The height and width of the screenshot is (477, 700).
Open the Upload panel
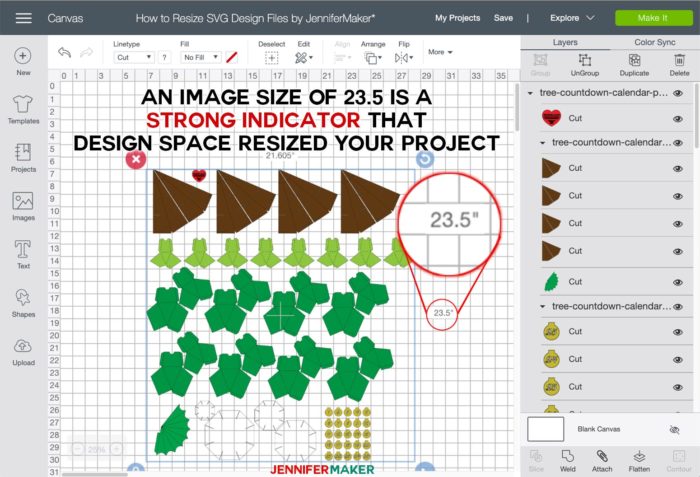point(23,352)
